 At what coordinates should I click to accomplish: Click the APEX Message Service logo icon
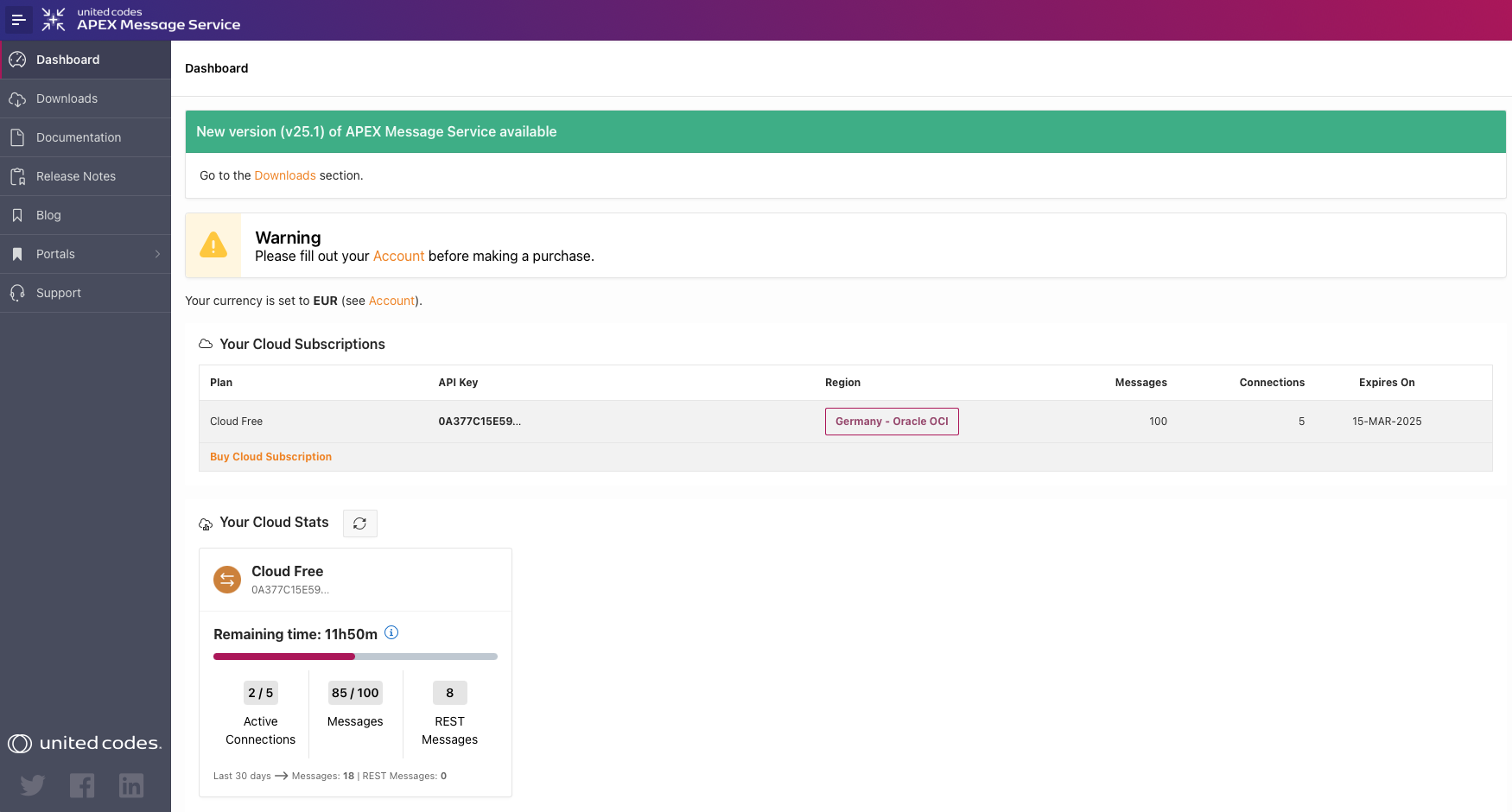[54, 19]
